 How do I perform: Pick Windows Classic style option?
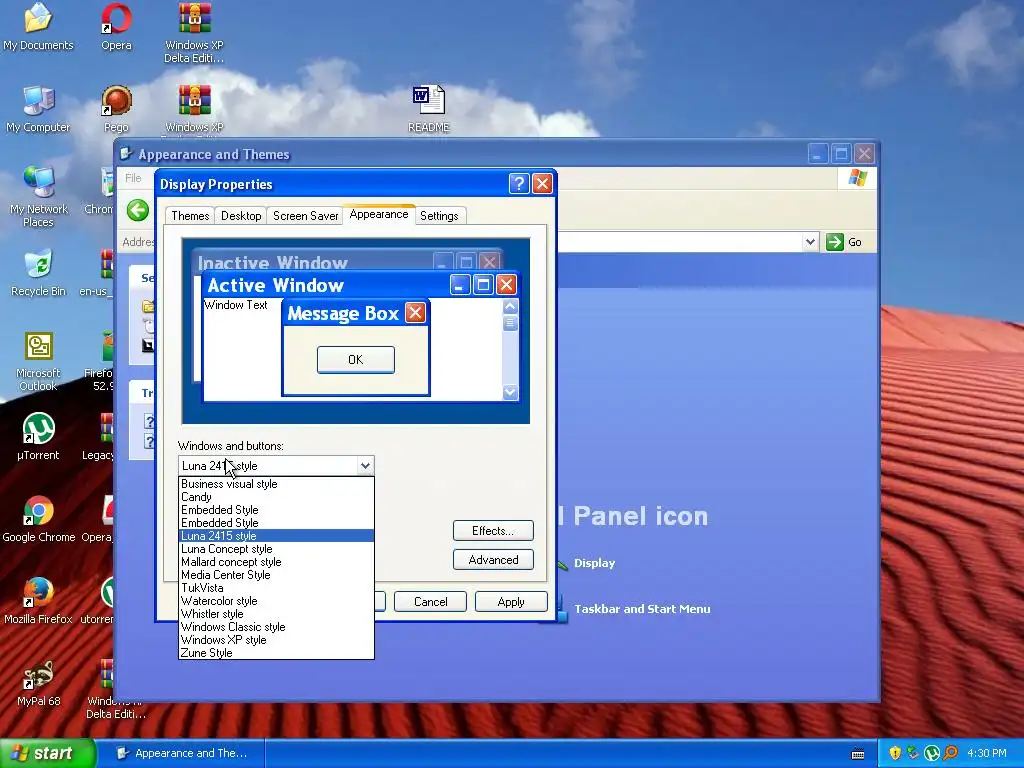tap(276, 627)
